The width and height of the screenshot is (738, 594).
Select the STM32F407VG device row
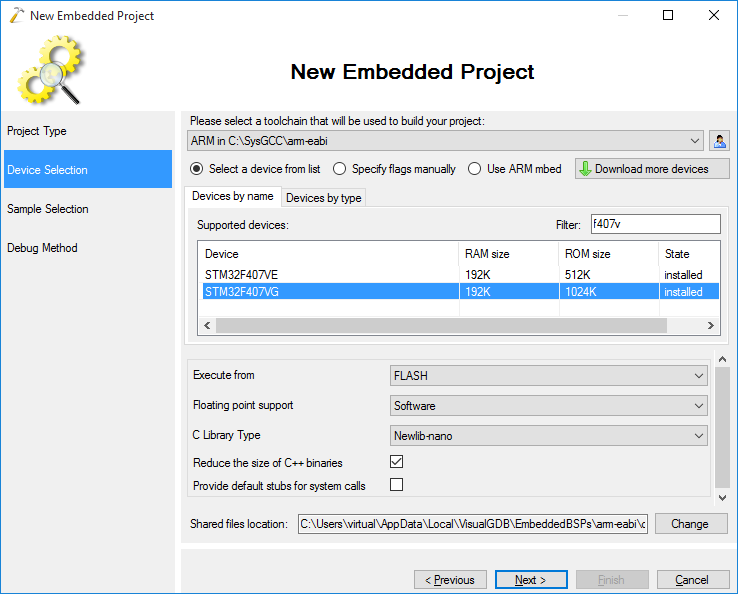[460, 291]
